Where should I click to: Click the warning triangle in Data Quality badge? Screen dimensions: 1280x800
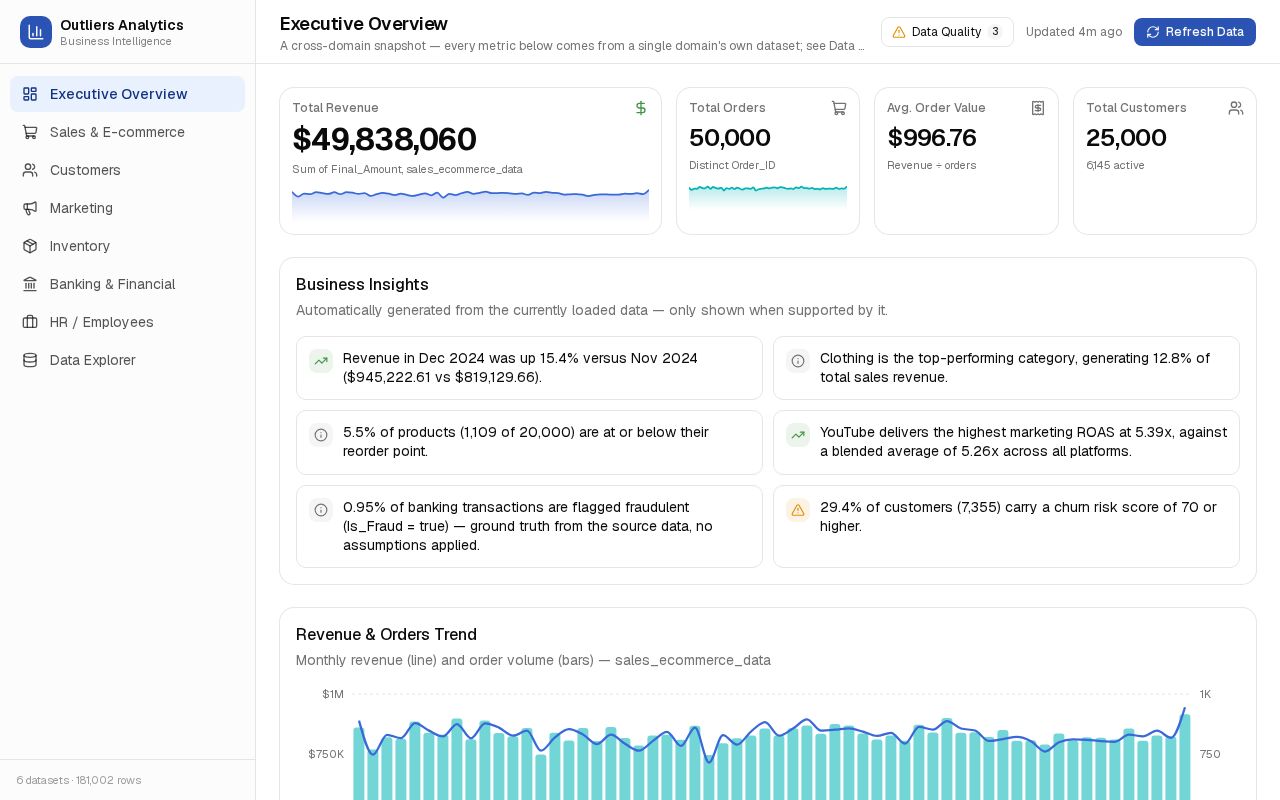[x=899, y=32]
